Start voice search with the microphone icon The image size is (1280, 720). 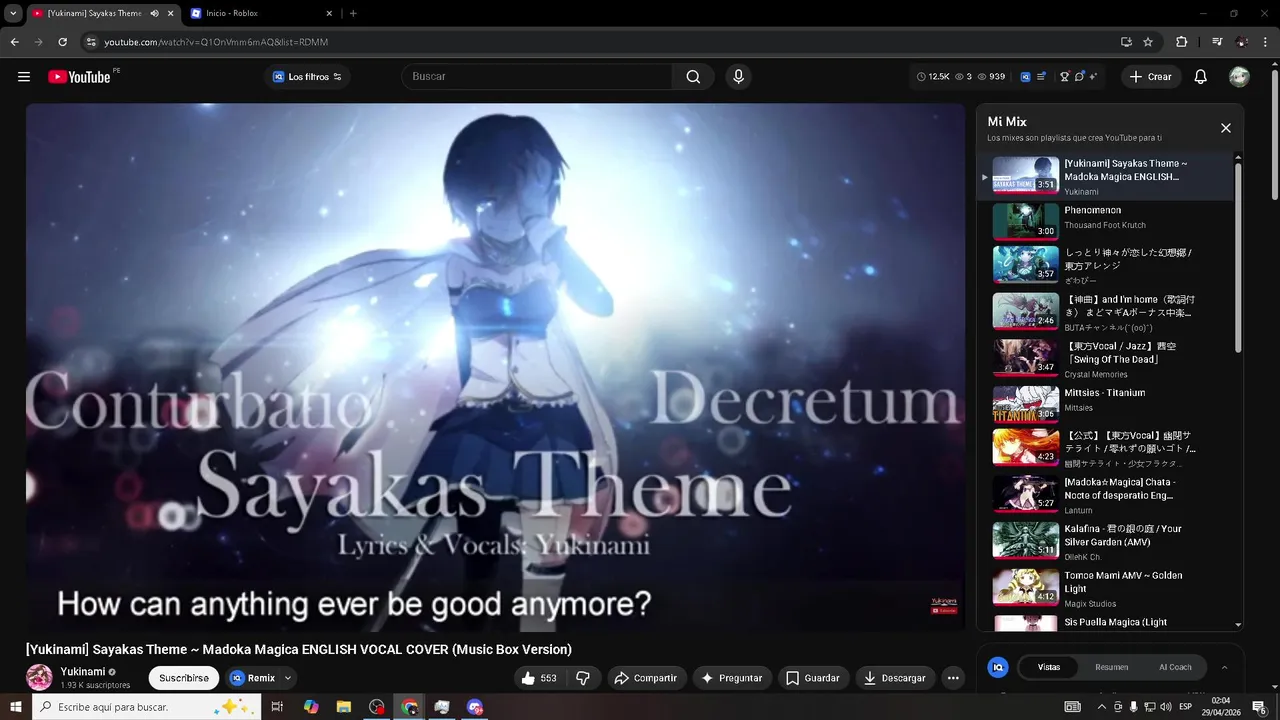click(x=738, y=77)
